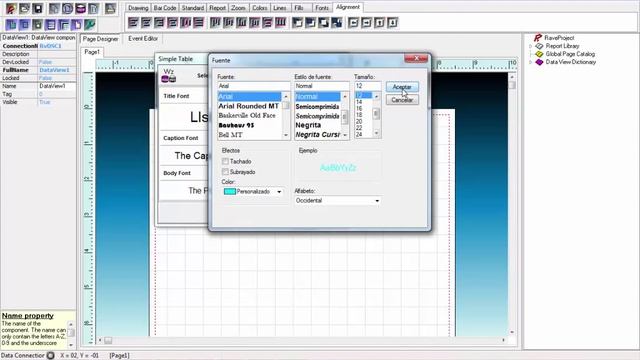Click the Aceptar button
The image size is (640, 360).
(402, 87)
